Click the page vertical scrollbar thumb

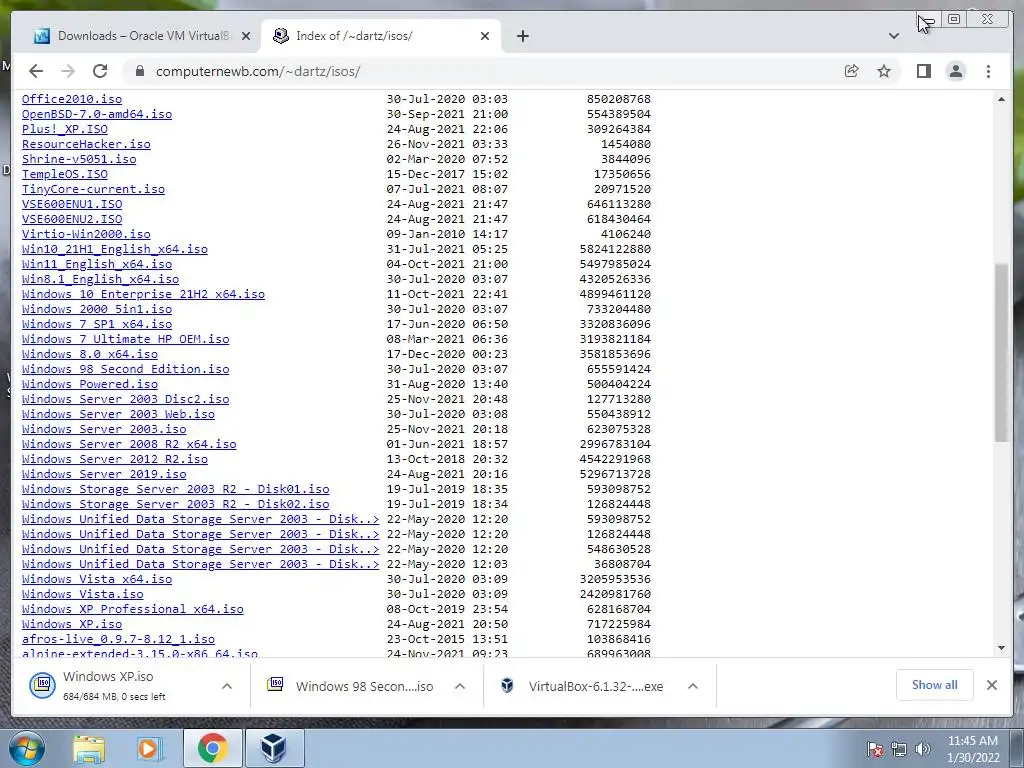(x=1001, y=353)
